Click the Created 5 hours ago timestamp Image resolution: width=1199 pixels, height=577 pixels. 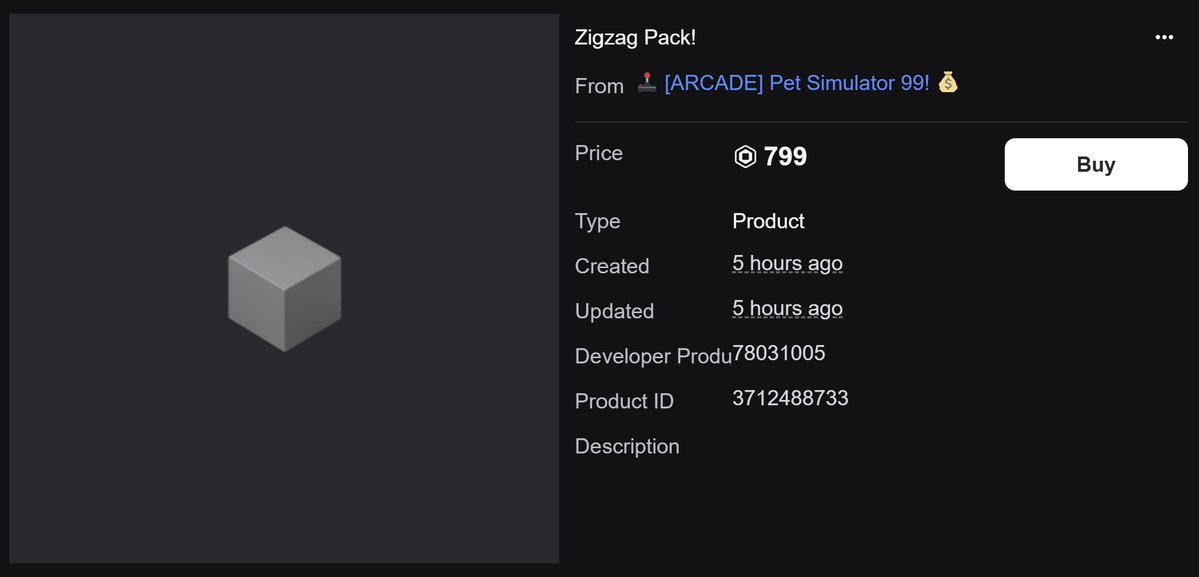pos(788,264)
